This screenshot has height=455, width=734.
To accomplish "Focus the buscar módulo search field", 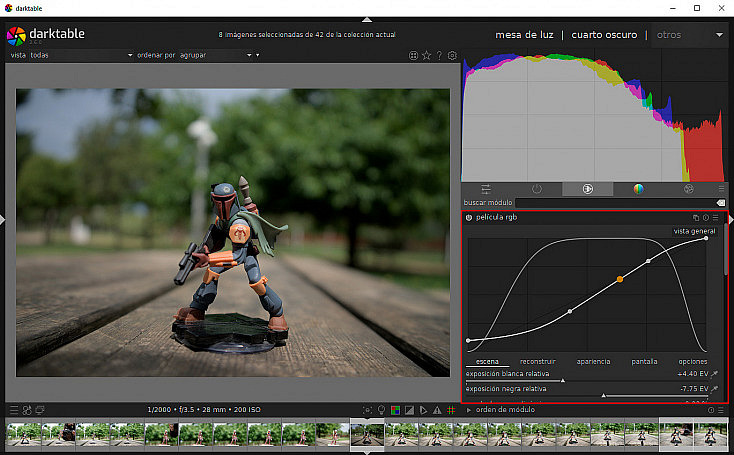I will [x=615, y=203].
